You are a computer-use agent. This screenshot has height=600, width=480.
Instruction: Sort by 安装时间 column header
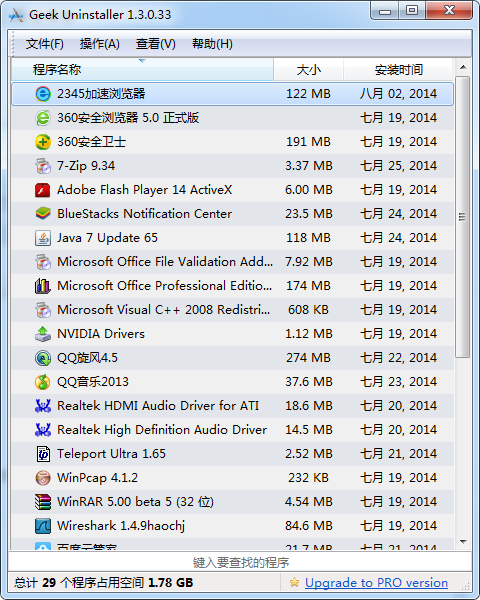398,70
